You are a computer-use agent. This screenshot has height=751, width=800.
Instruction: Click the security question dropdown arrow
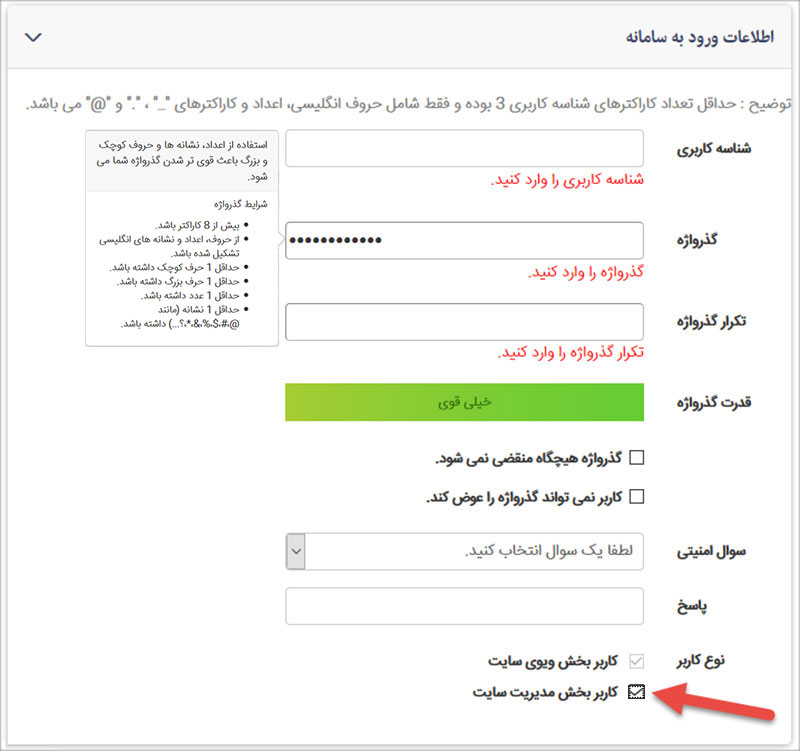[x=295, y=551]
